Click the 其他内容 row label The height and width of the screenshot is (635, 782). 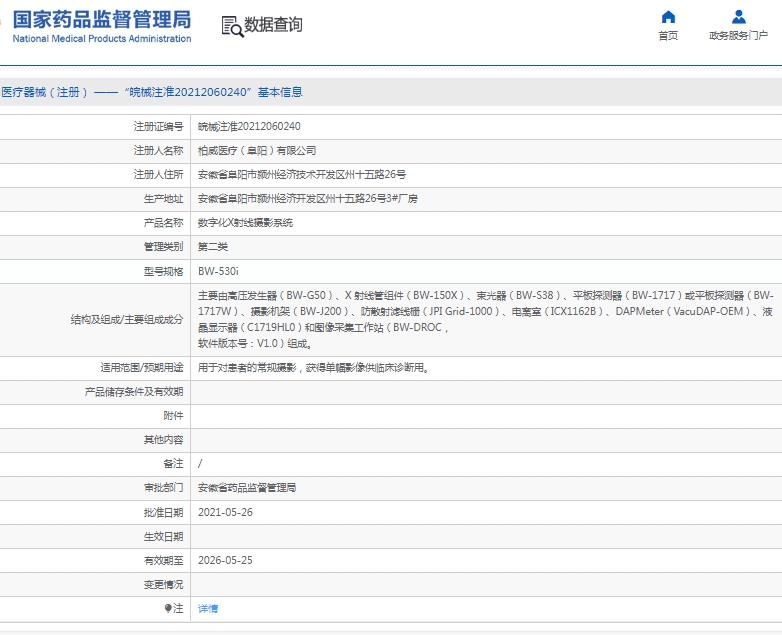pyautogui.click(x=164, y=440)
